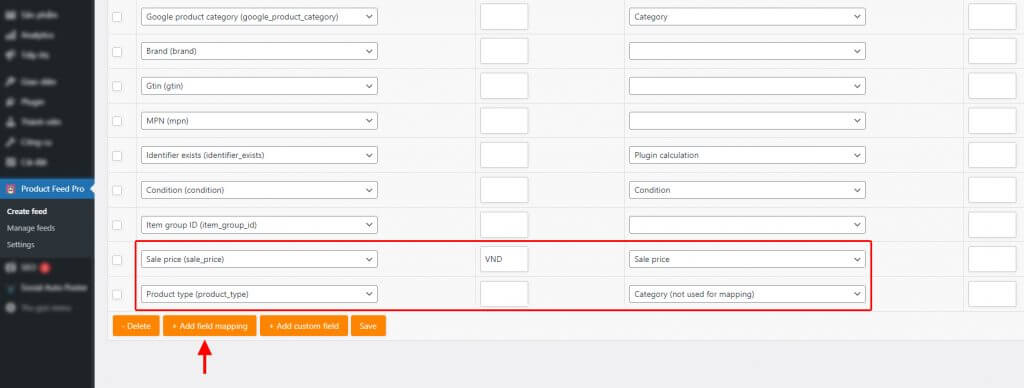1024x388 pixels.
Task: Open Social Auto Poster in sidebar
Action: pyautogui.click(x=54, y=287)
